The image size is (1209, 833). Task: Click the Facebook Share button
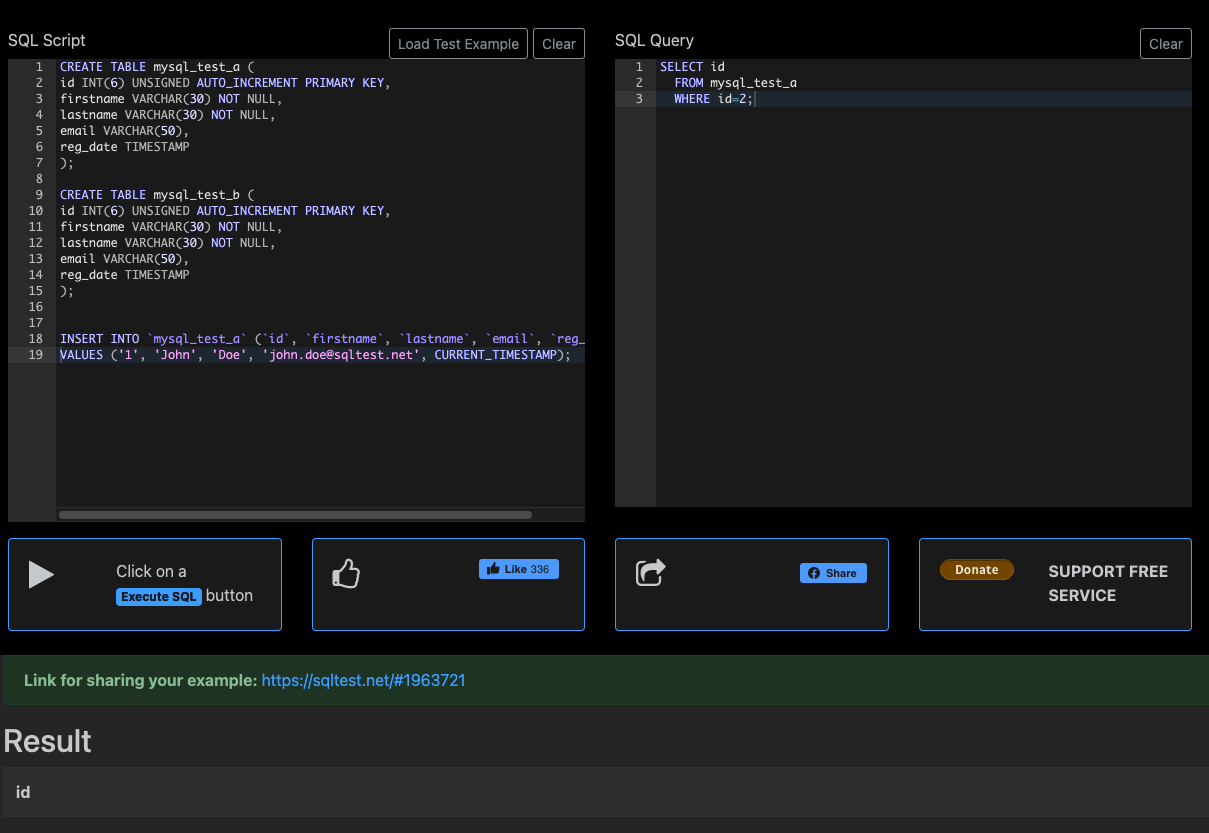click(x=833, y=573)
